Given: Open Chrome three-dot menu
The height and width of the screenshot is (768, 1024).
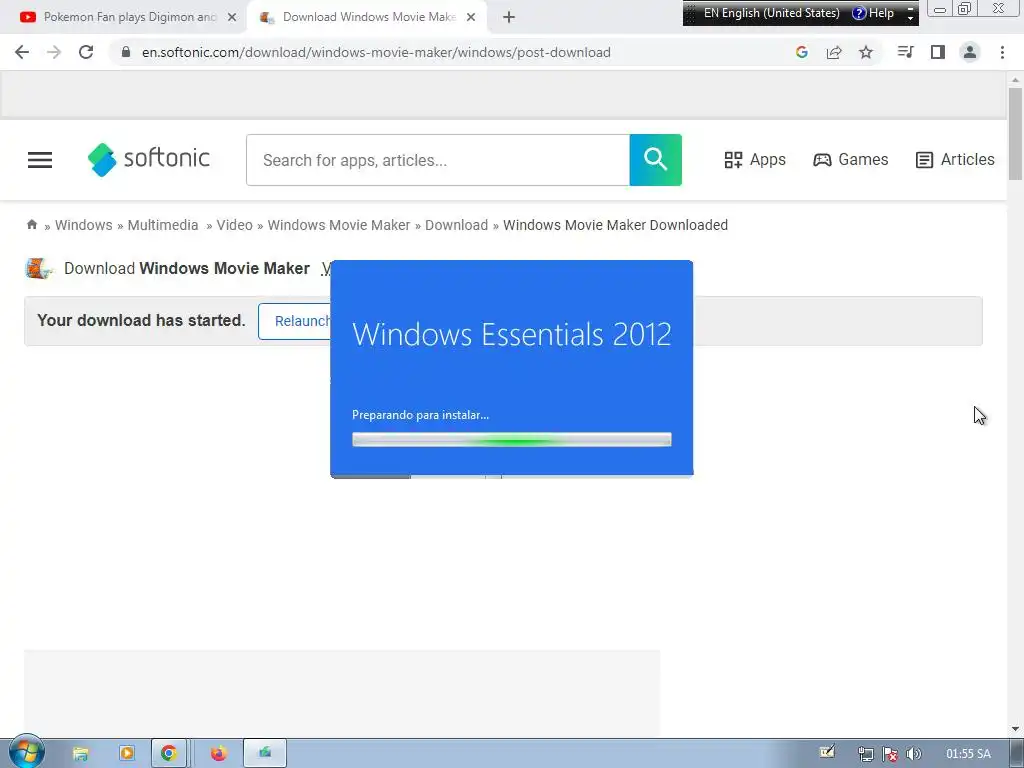Looking at the screenshot, I should 1002,52.
